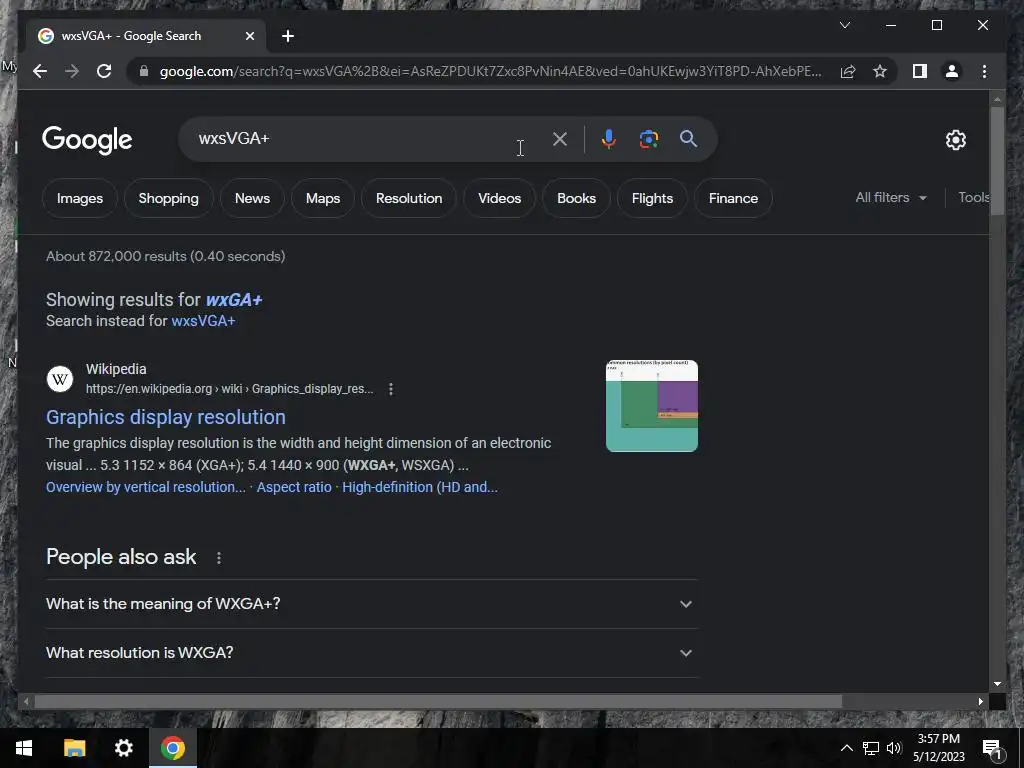
Task: Click the horizontal scrollbar thumb
Action: 438,701
